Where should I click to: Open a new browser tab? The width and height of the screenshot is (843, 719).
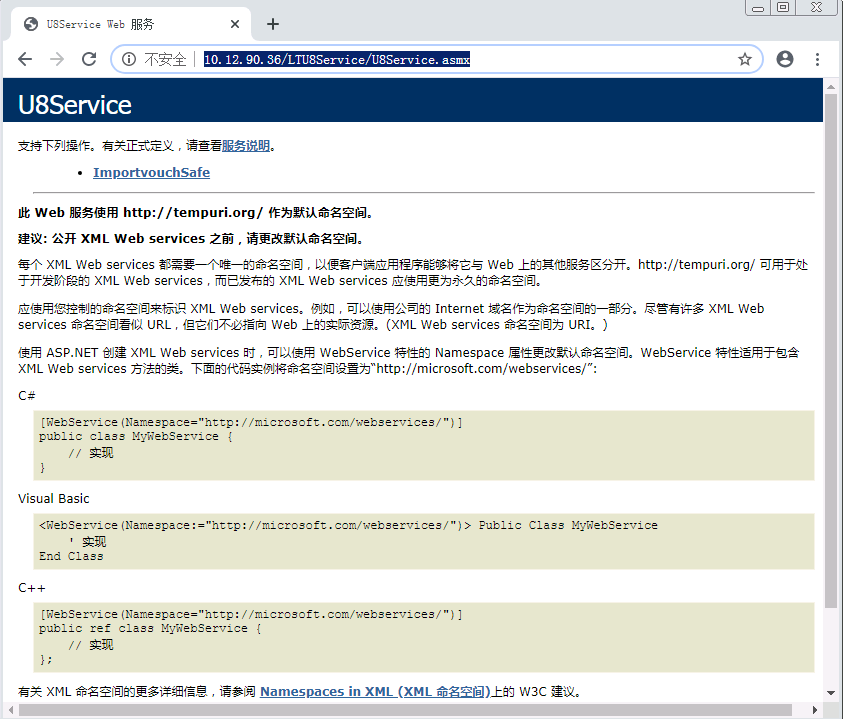click(273, 24)
